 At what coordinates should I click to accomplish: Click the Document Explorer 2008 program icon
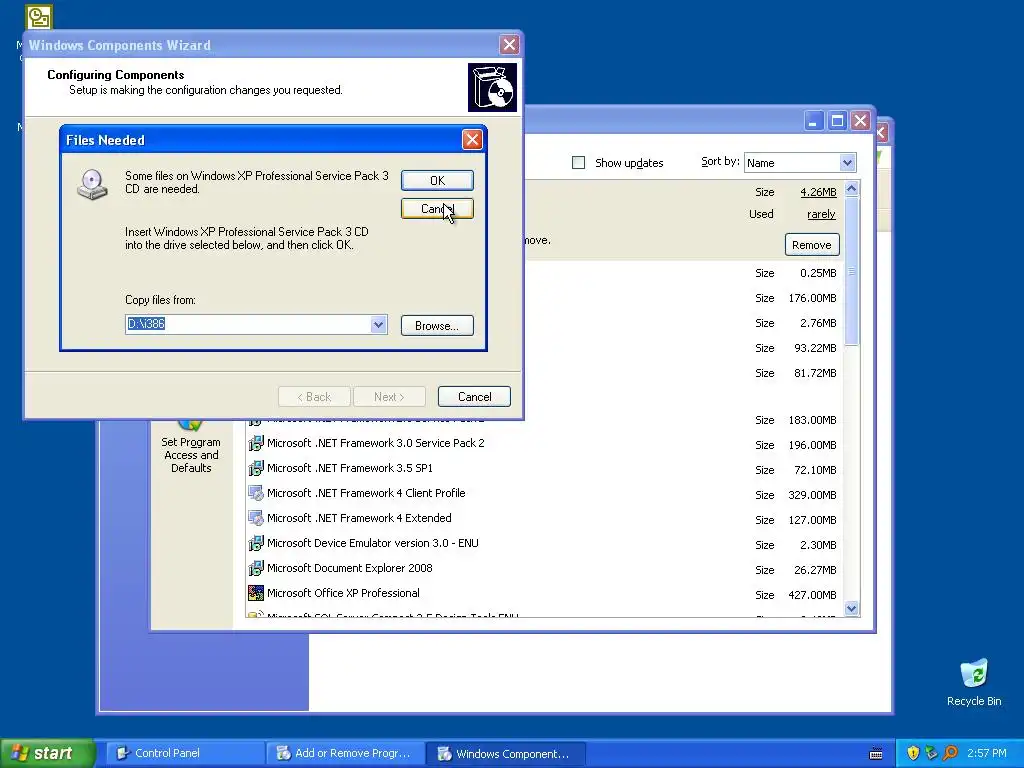pos(256,568)
